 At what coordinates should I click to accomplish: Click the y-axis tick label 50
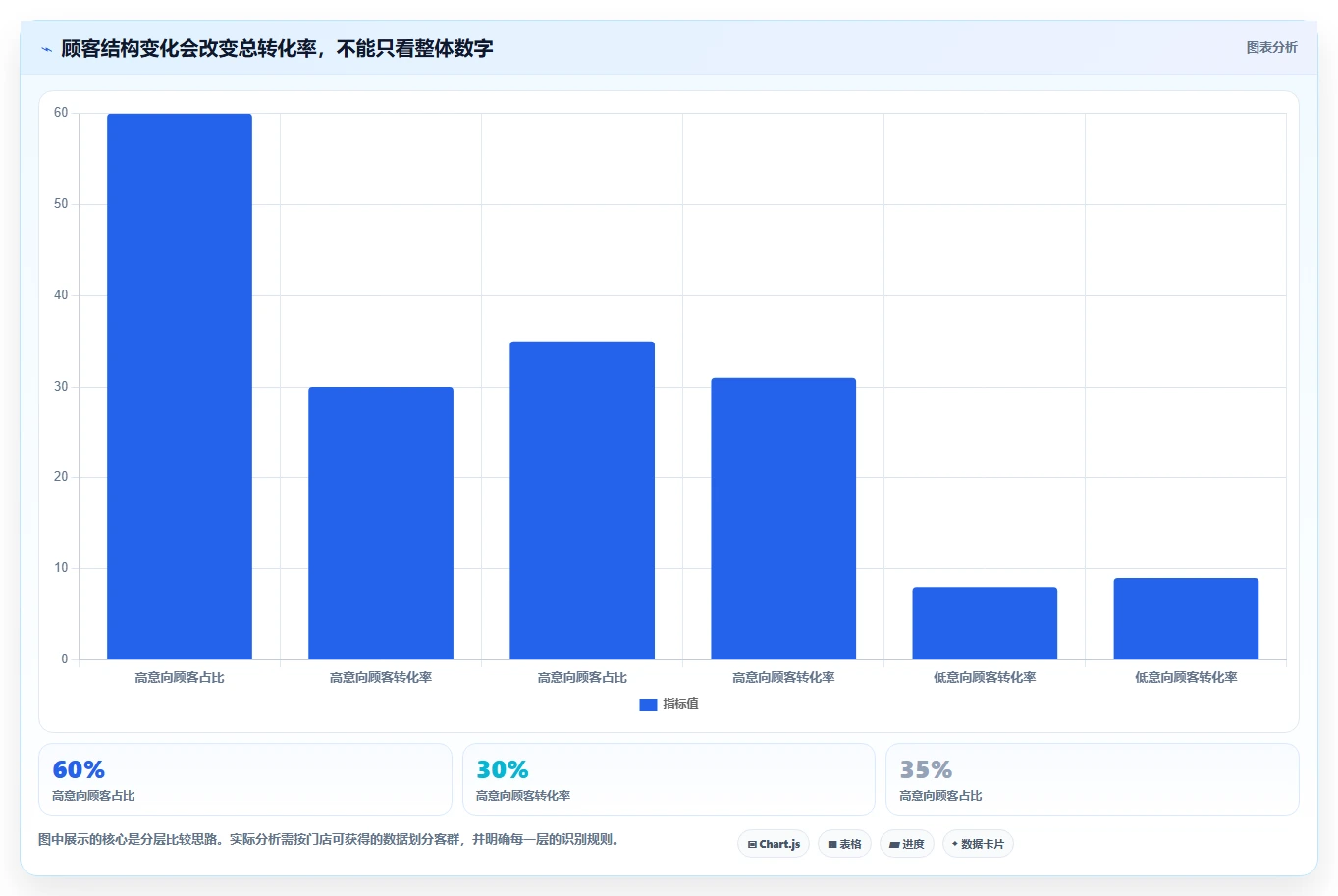pos(61,204)
